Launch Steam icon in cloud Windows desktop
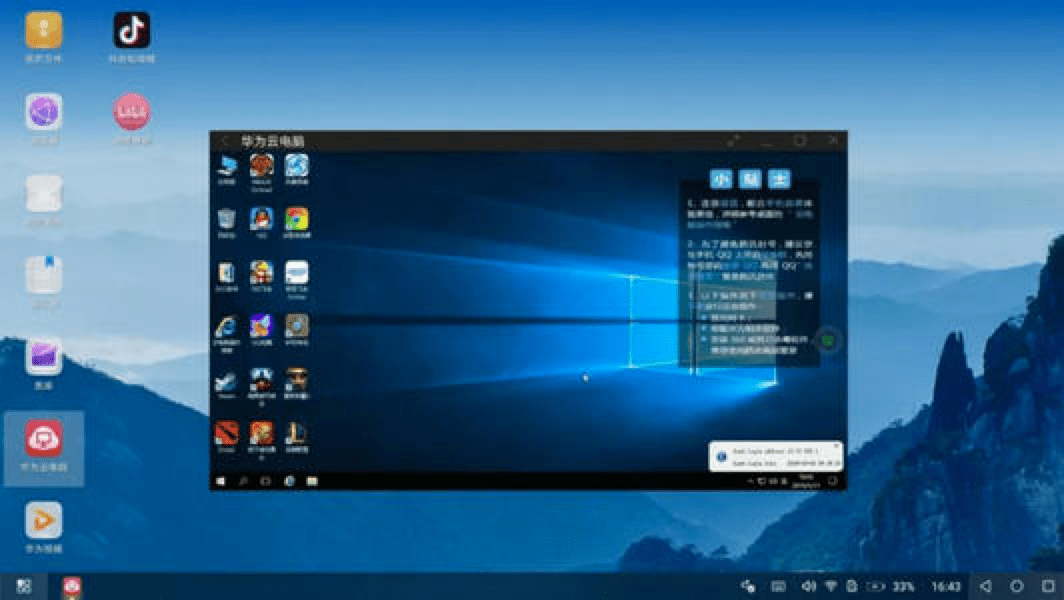Screen dimensions: 1064x600 click(x=227, y=381)
